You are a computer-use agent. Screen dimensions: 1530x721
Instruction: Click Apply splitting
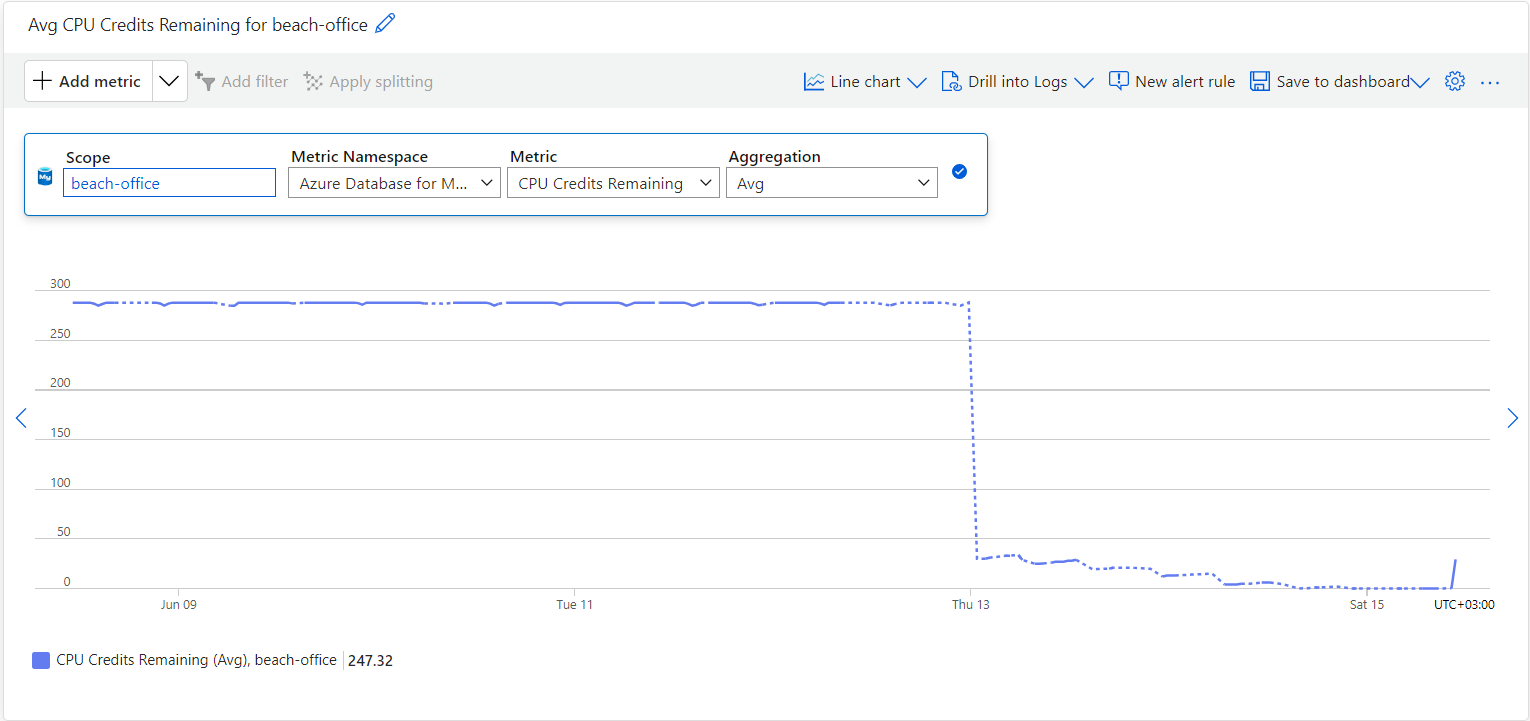coord(368,81)
